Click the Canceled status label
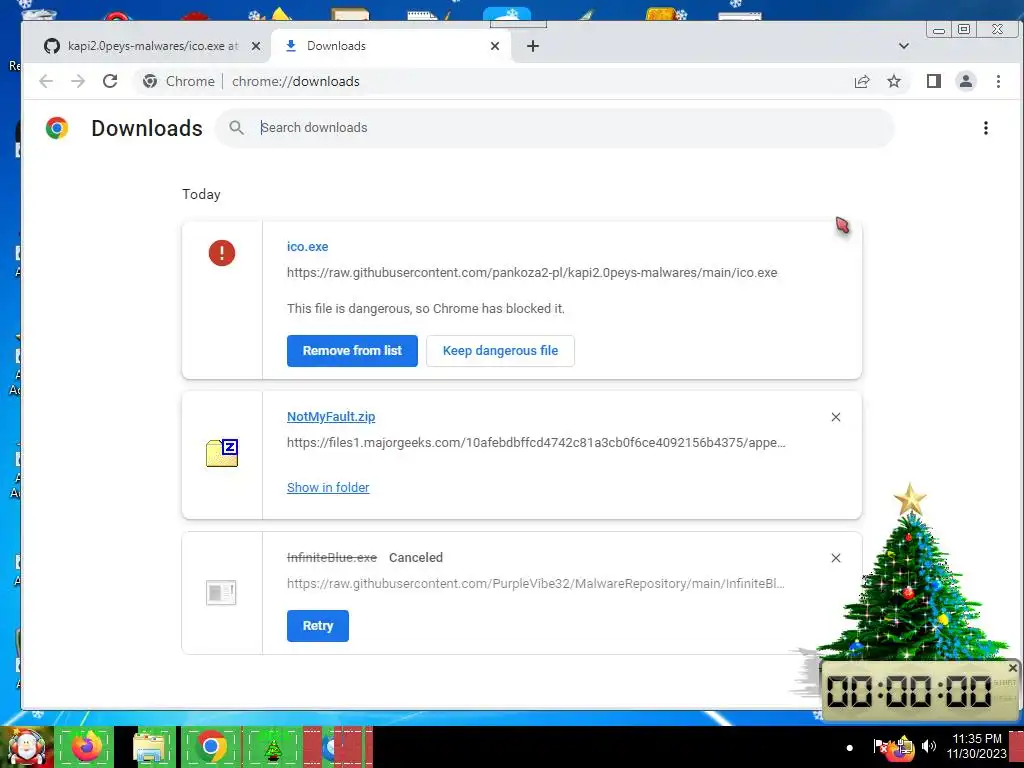The height and width of the screenshot is (768, 1024). [416, 557]
